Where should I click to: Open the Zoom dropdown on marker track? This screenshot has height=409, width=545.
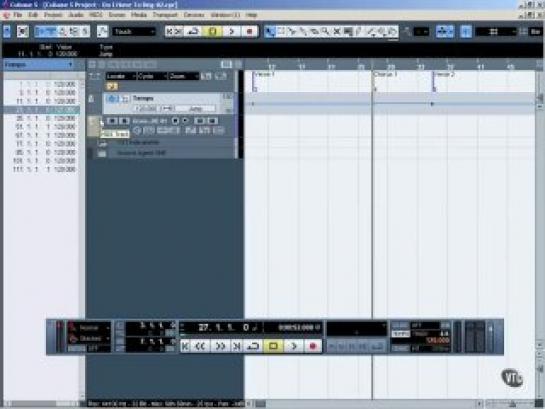point(184,76)
